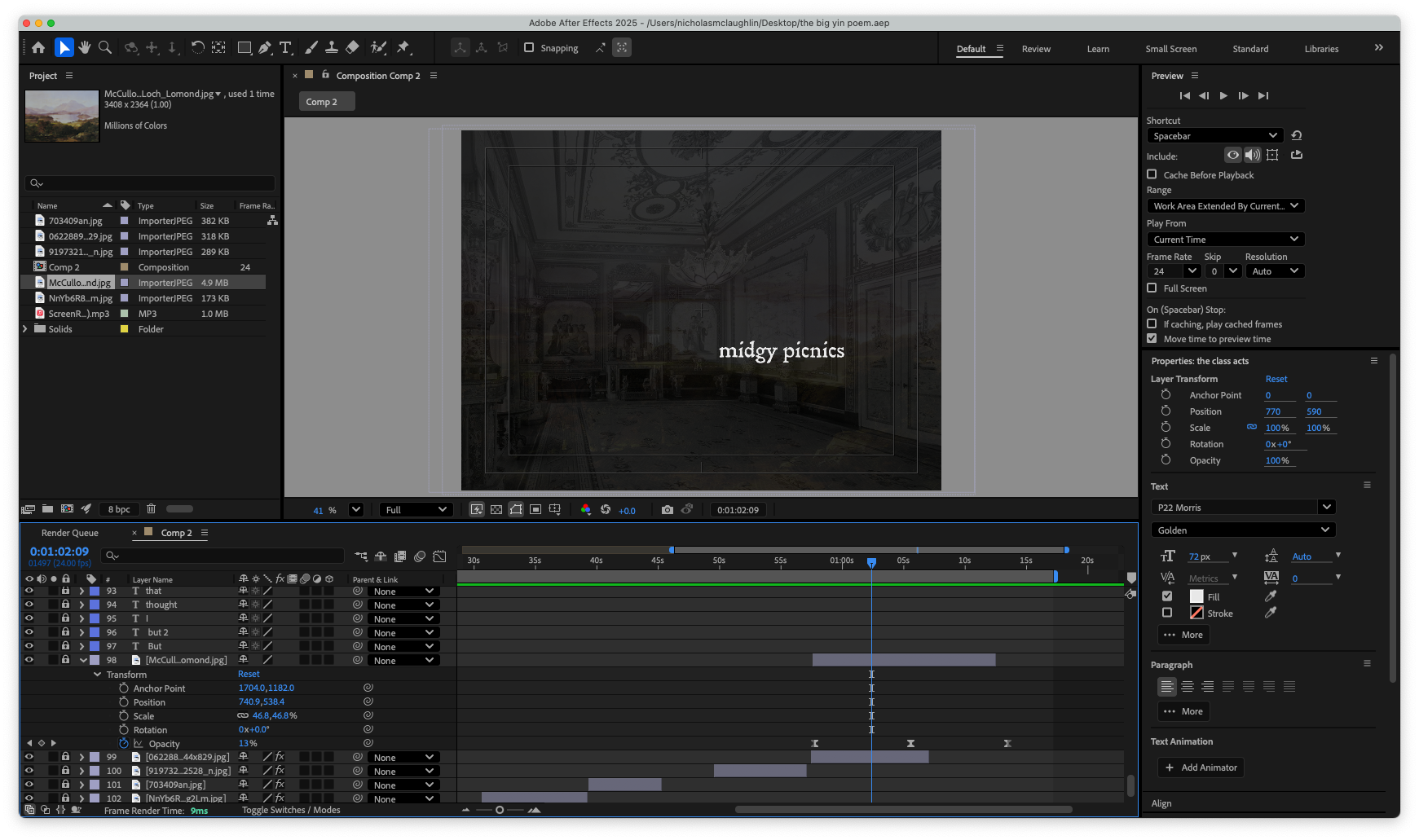Viewport: 1419px width, 840px height.
Task: Click the Add Animator button
Action: (x=1201, y=767)
